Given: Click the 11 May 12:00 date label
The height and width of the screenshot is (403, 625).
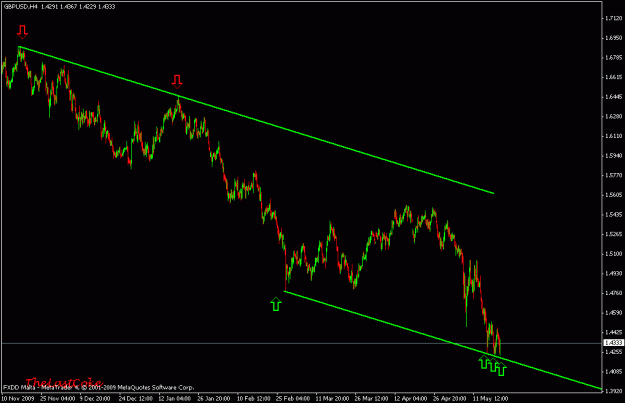Looking at the screenshot, I should click(x=490, y=399).
